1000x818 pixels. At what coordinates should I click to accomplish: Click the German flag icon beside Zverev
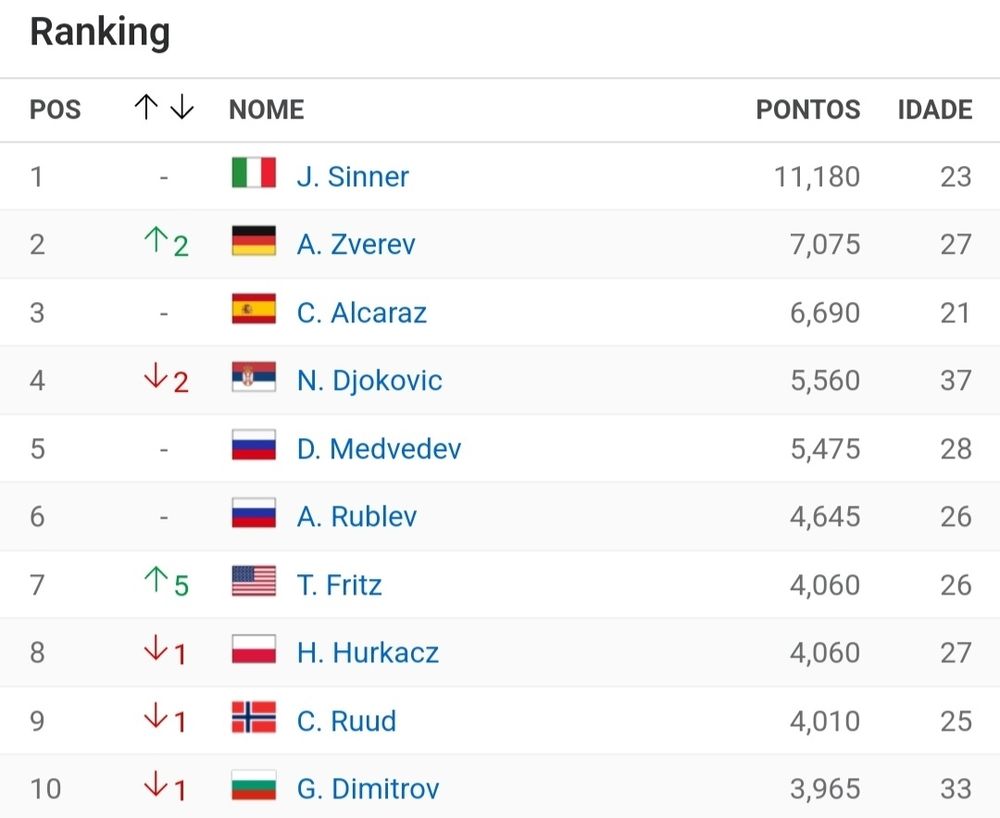254,240
